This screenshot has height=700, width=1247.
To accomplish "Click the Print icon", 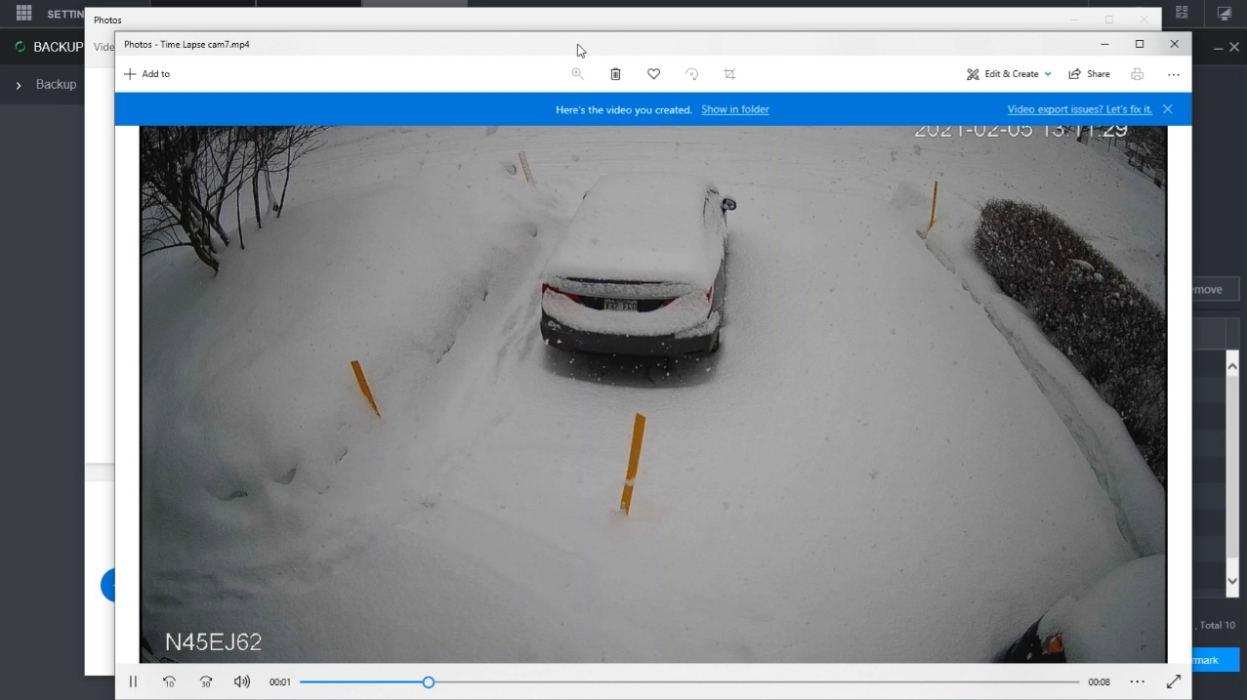I will [1137, 74].
